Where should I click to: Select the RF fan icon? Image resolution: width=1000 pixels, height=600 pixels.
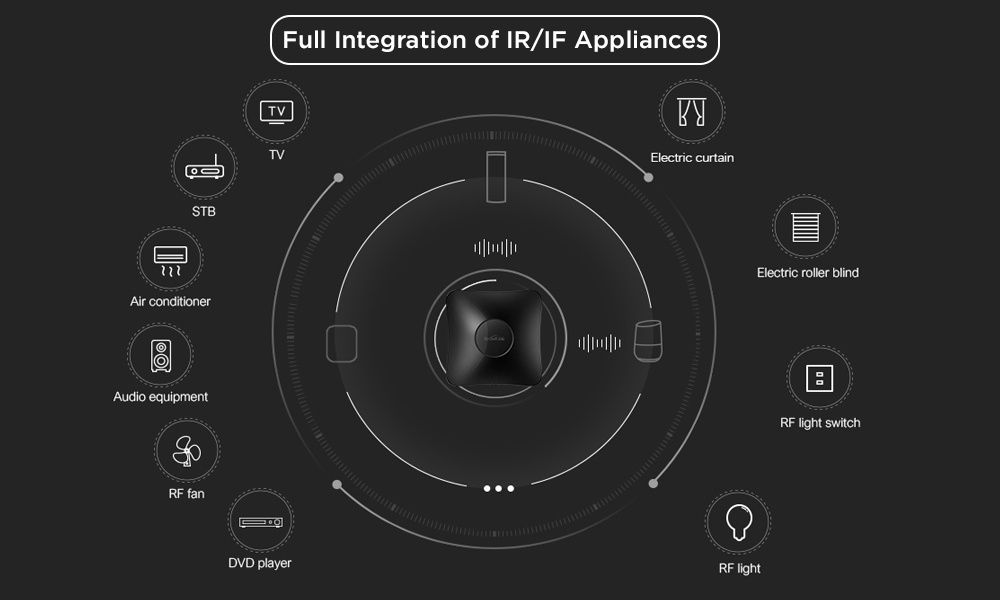point(186,451)
